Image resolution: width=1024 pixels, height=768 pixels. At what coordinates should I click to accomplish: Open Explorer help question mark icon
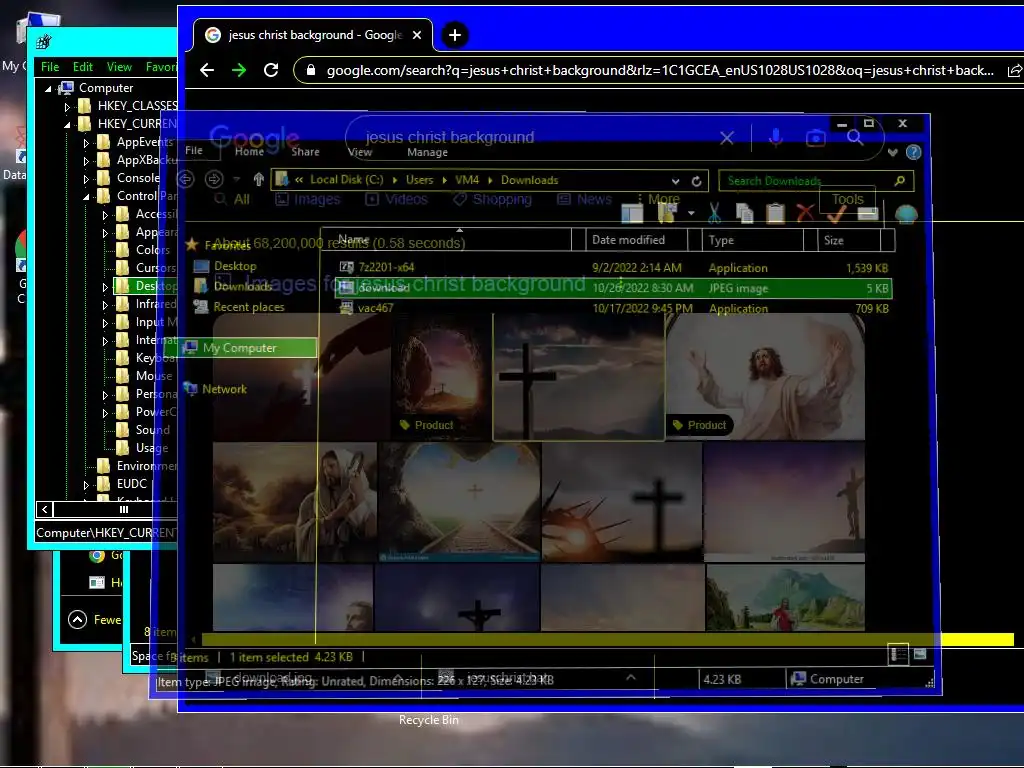(914, 152)
